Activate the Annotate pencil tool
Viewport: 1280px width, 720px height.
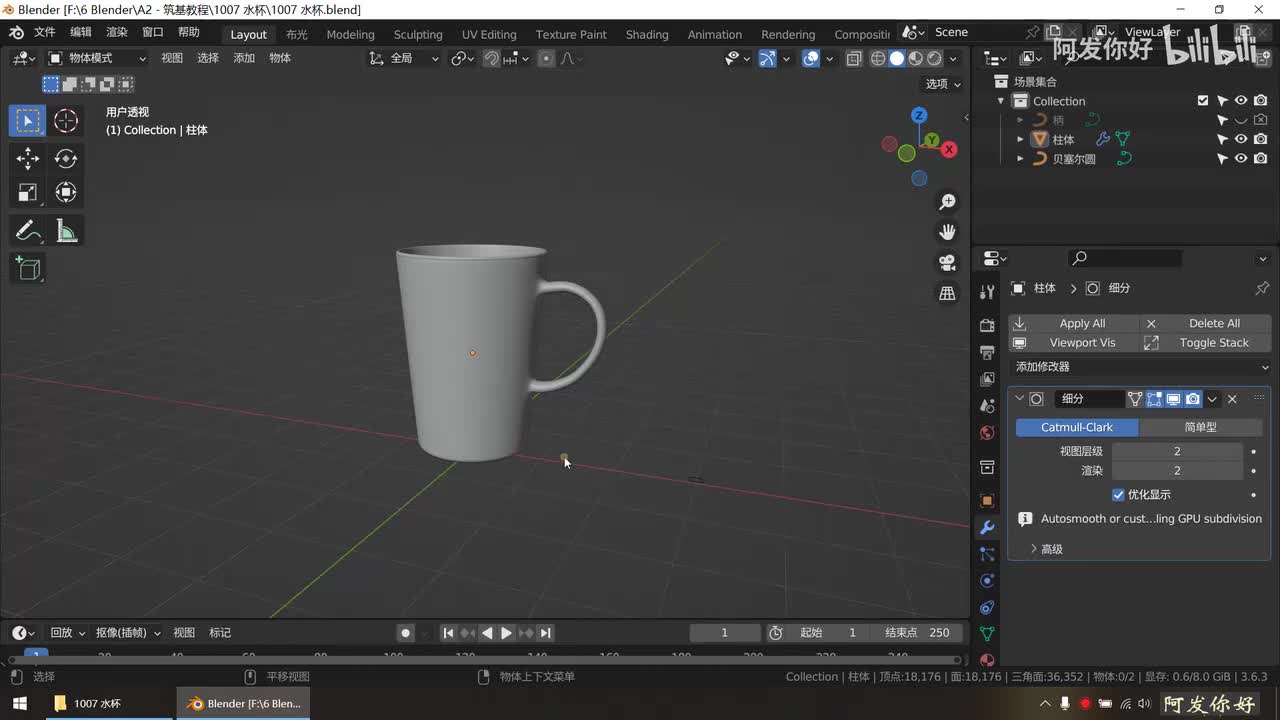[28, 231]
